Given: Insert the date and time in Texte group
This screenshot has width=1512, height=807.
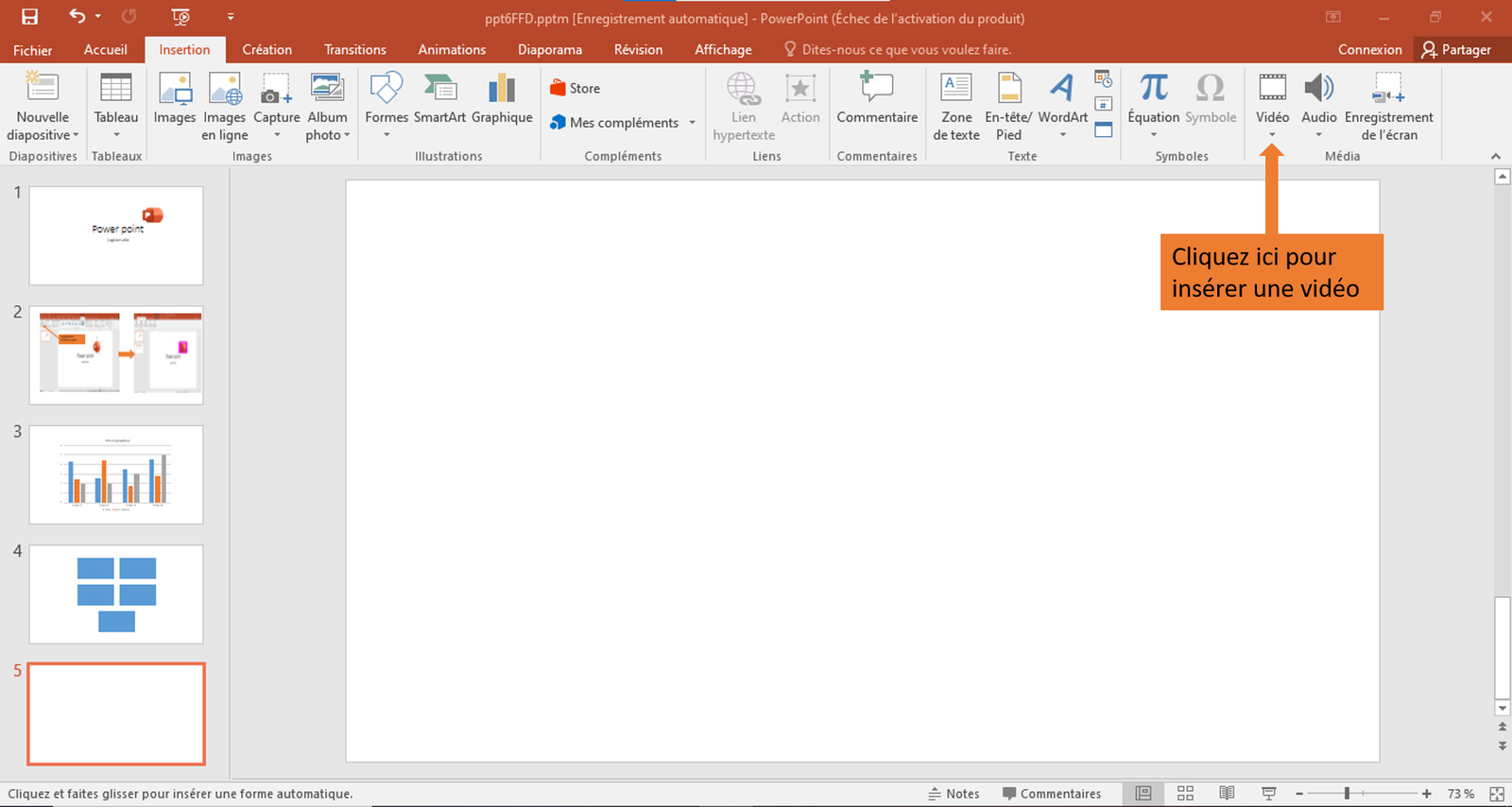Looking at the screenshot, I should (x=1103, y=78).
